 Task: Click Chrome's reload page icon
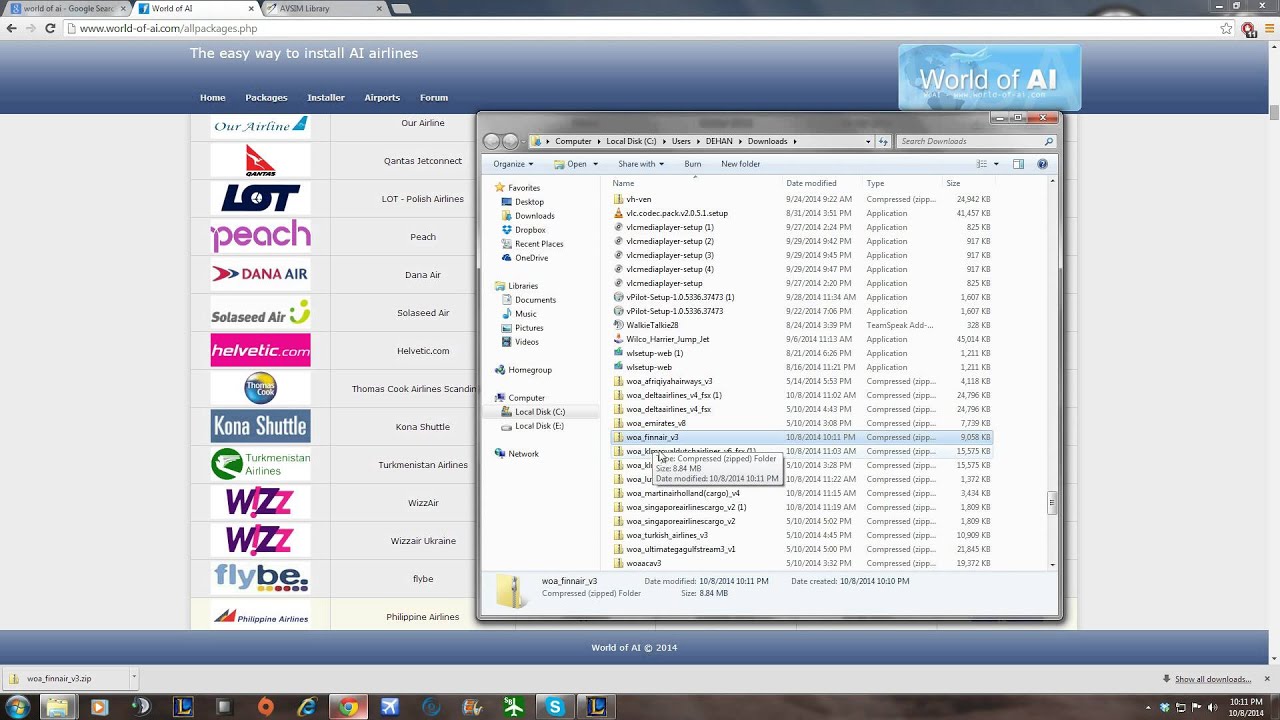tap(50, 28)
